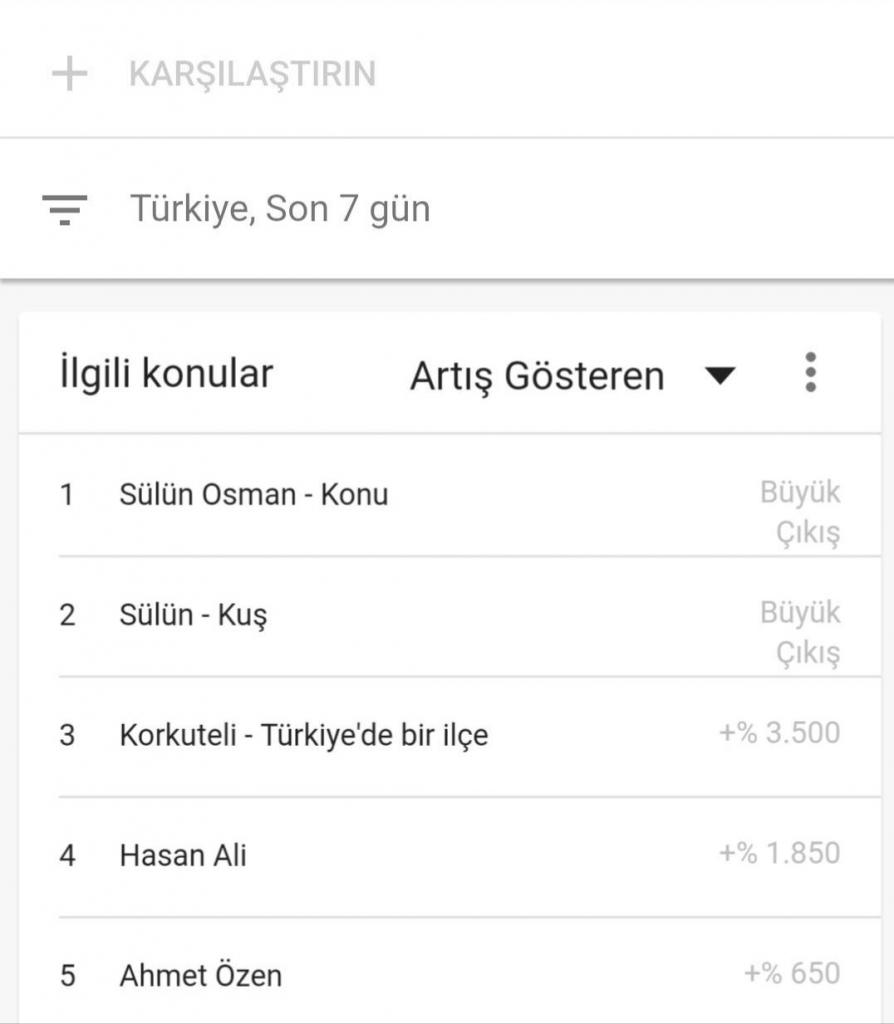
Task: Select Korkuteli - Türkiye'de bir ilçe
Action: coord(304,735)
